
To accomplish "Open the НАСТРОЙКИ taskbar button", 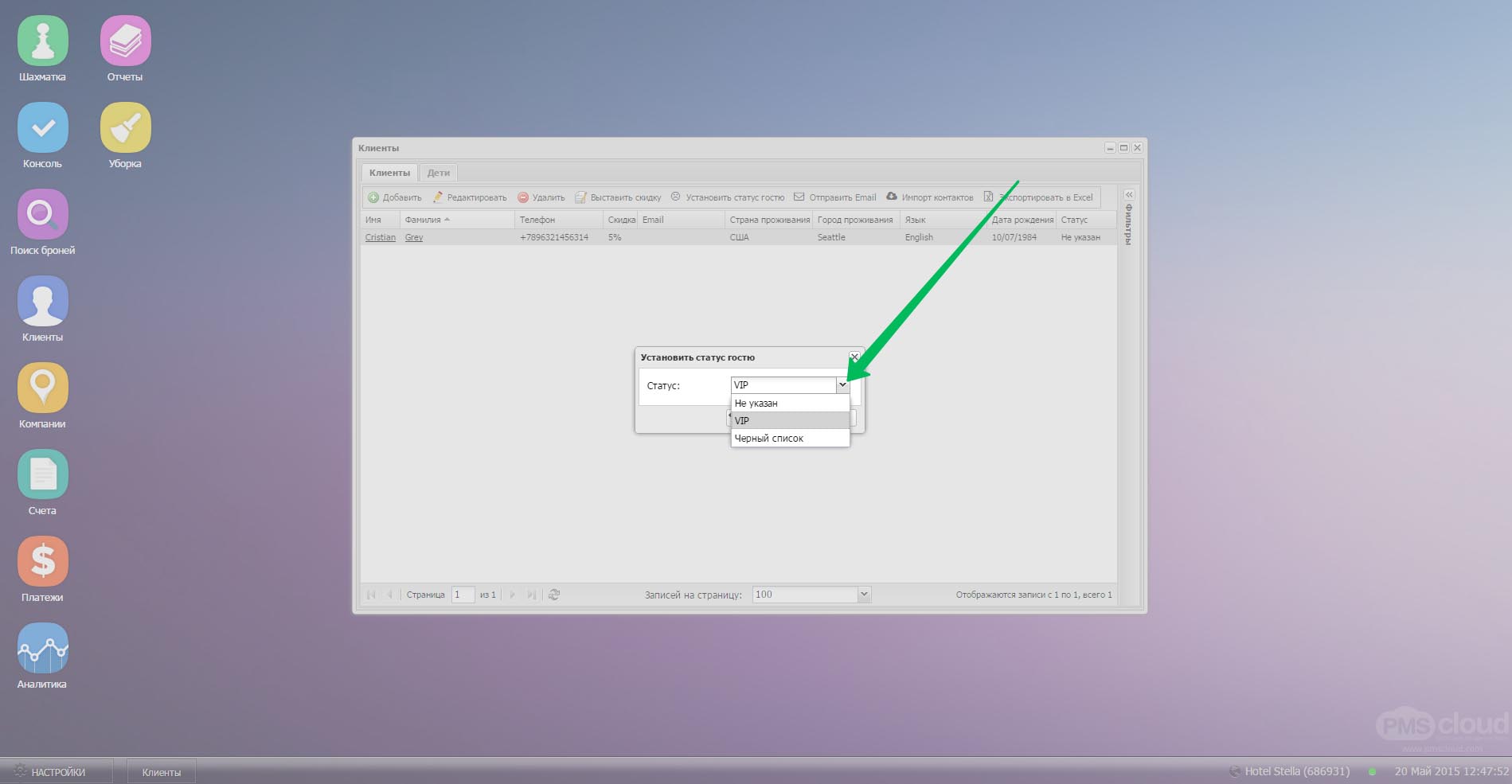I will pyautogui.click(x=57, y=772).
